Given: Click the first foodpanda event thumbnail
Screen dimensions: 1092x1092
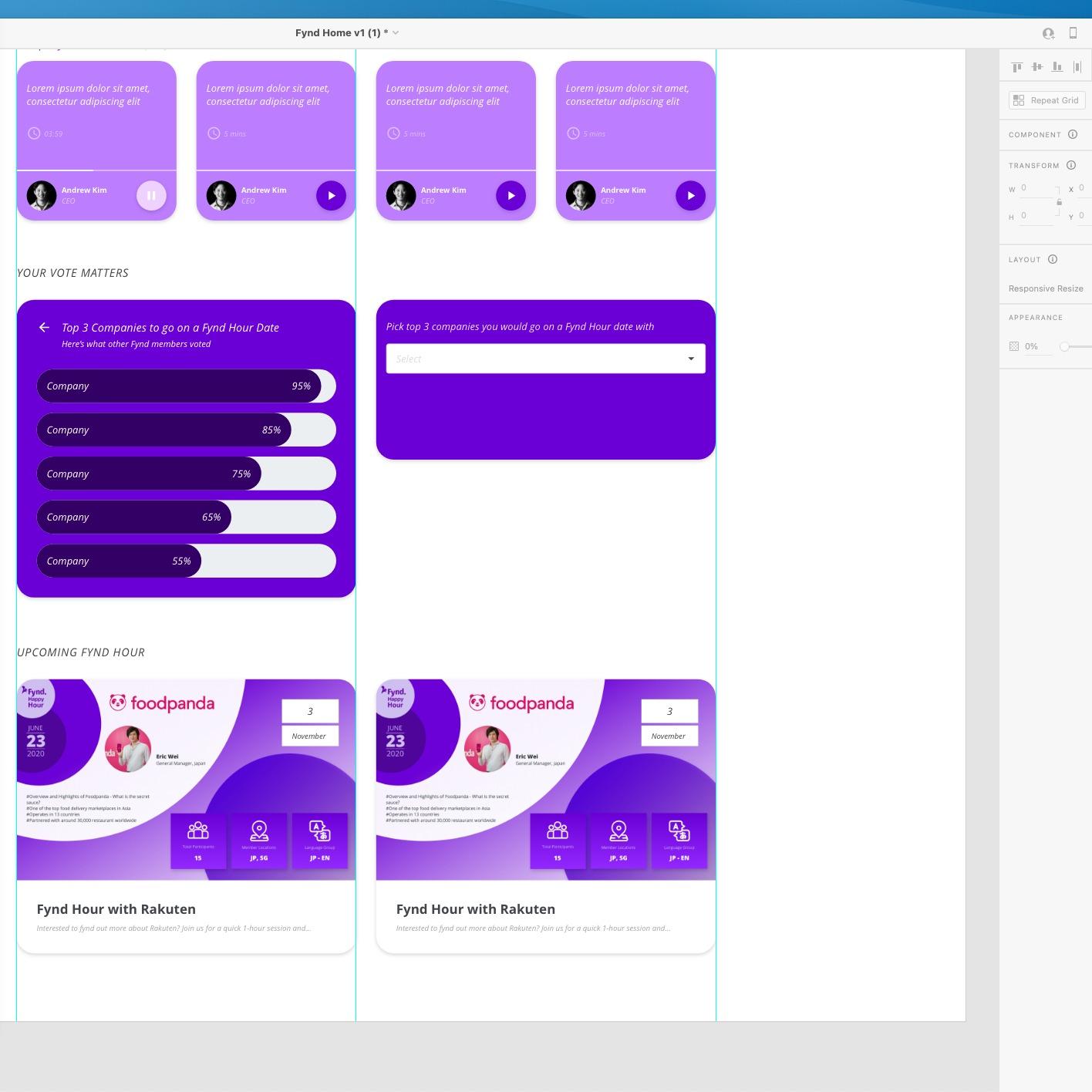Looking at the screenshot, I should (x=187, y=780).
